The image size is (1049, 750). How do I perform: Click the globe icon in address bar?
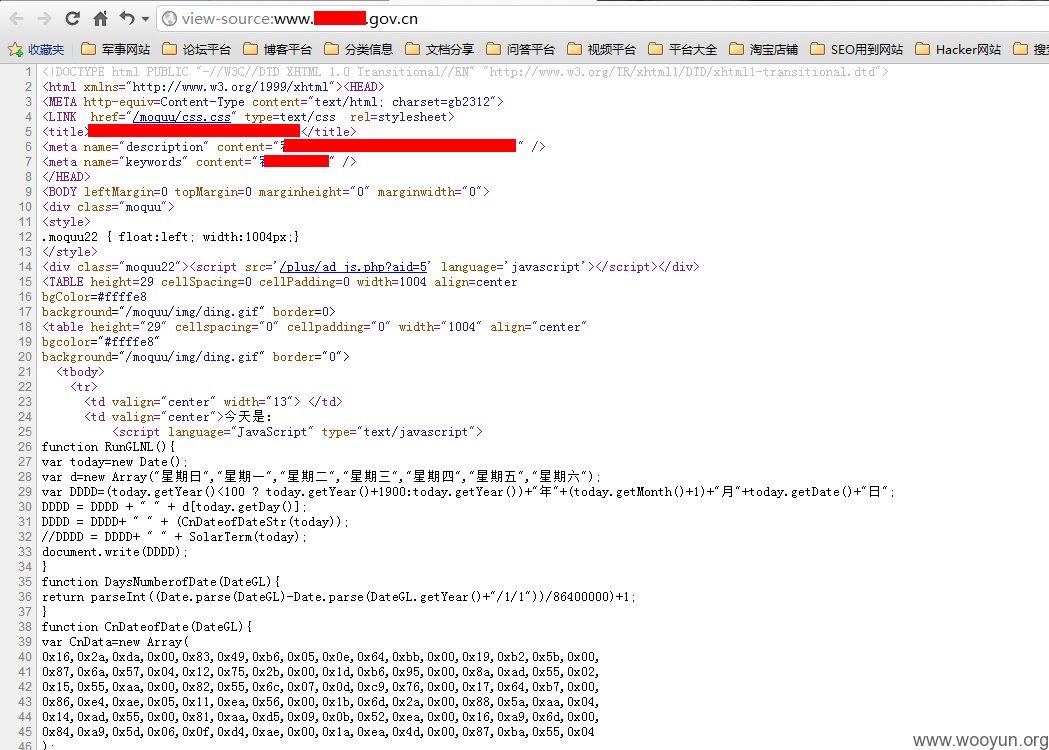[170, 19]
